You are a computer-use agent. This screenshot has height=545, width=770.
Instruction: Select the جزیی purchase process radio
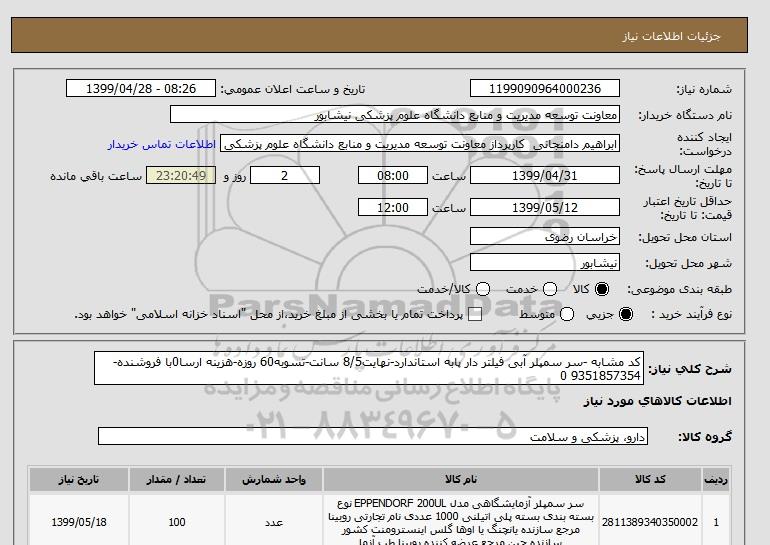pos(626,314)
